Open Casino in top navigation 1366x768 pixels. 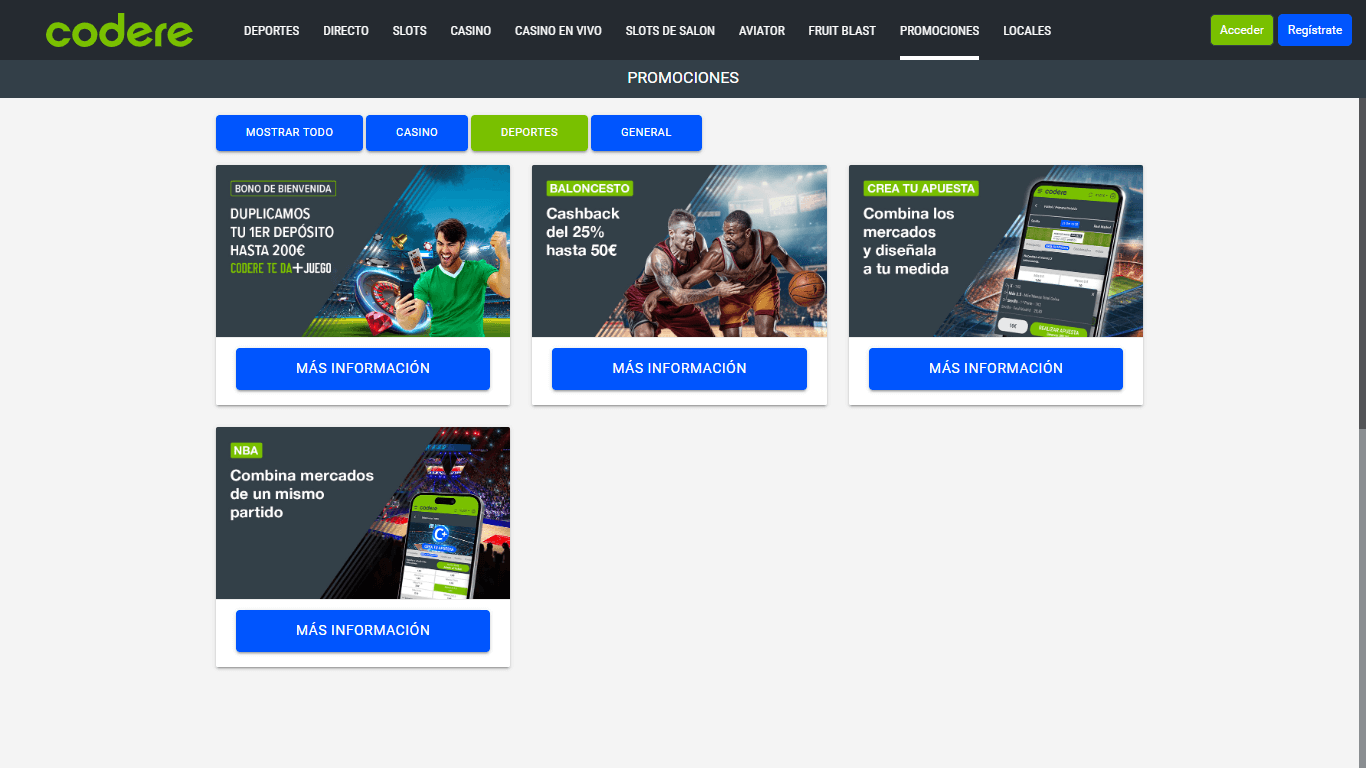pyautogui.click(x=470, y=31)
